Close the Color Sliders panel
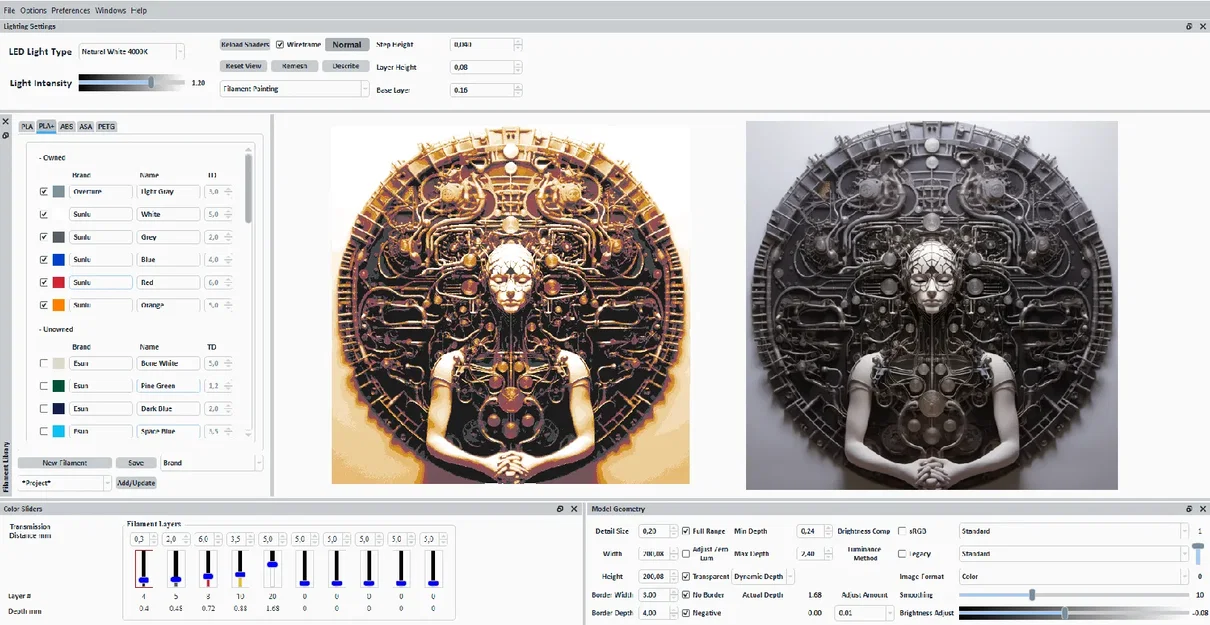1210x625 pixels. tap(574, 509)
